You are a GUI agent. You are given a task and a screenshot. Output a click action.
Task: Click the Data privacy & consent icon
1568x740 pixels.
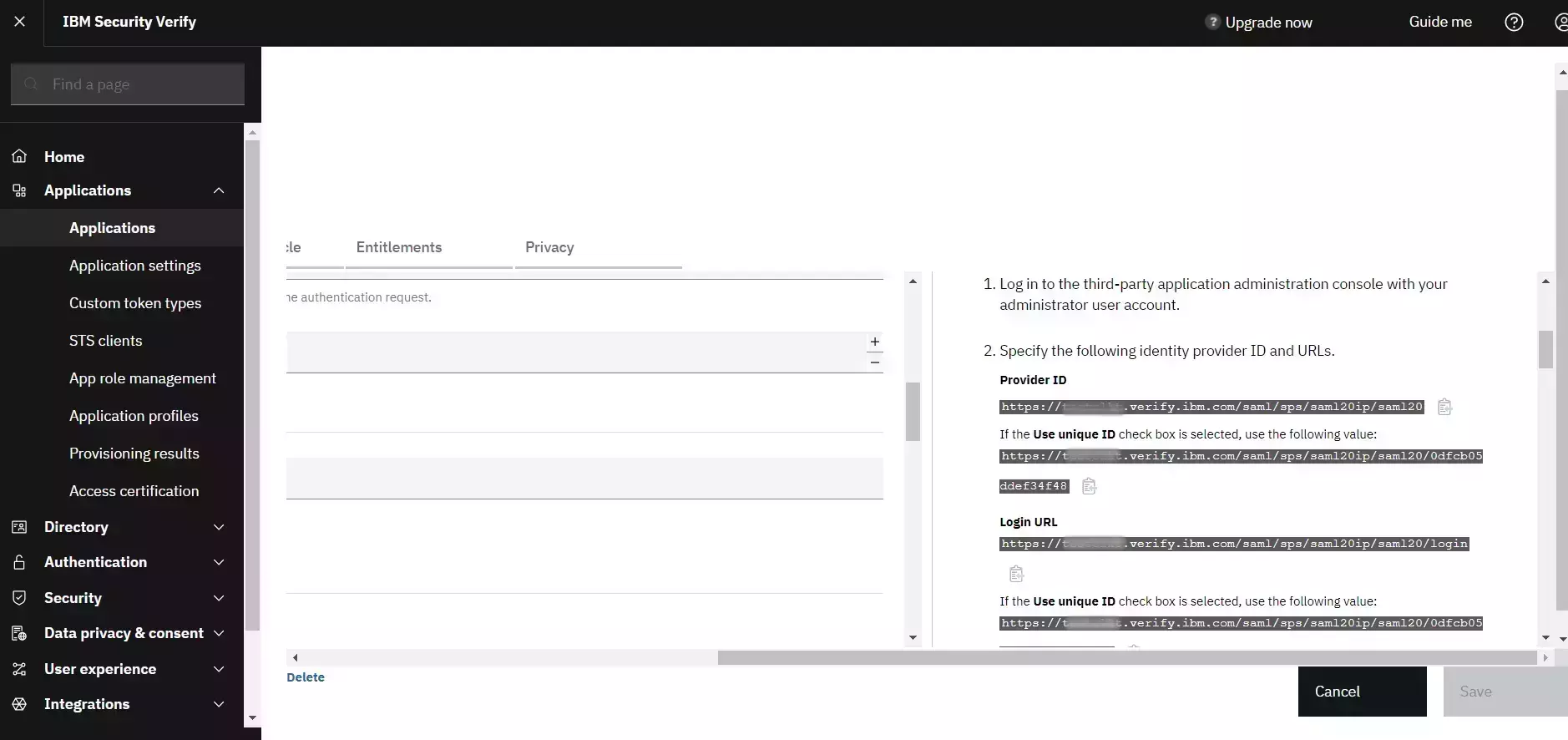click(x=19, y=633)
